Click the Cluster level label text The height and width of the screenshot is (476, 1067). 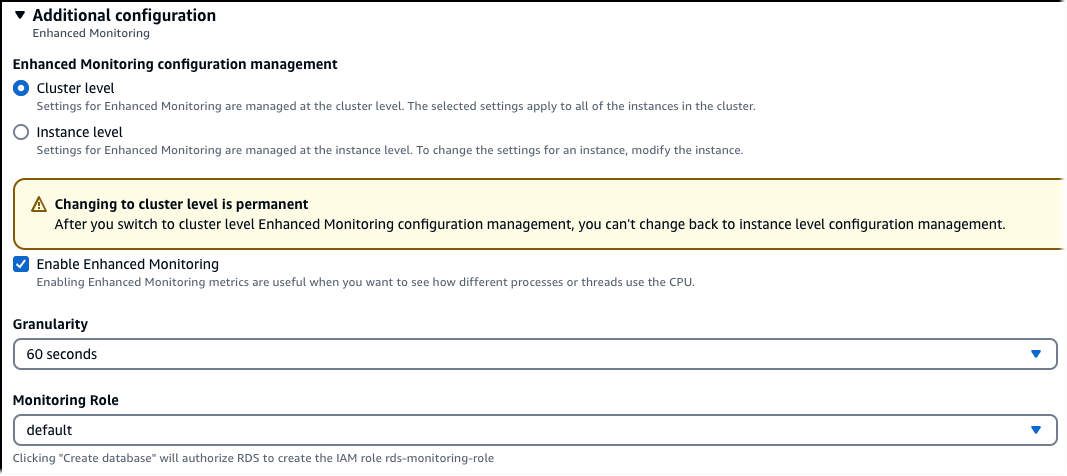[x=75, y=88]
